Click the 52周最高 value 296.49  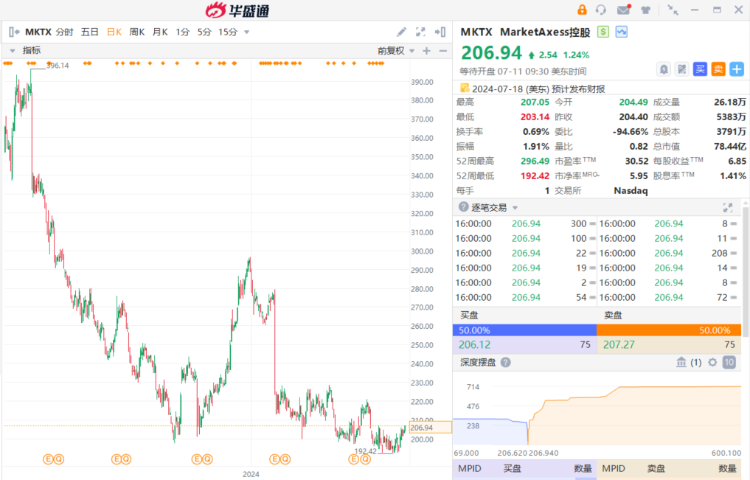535,161
